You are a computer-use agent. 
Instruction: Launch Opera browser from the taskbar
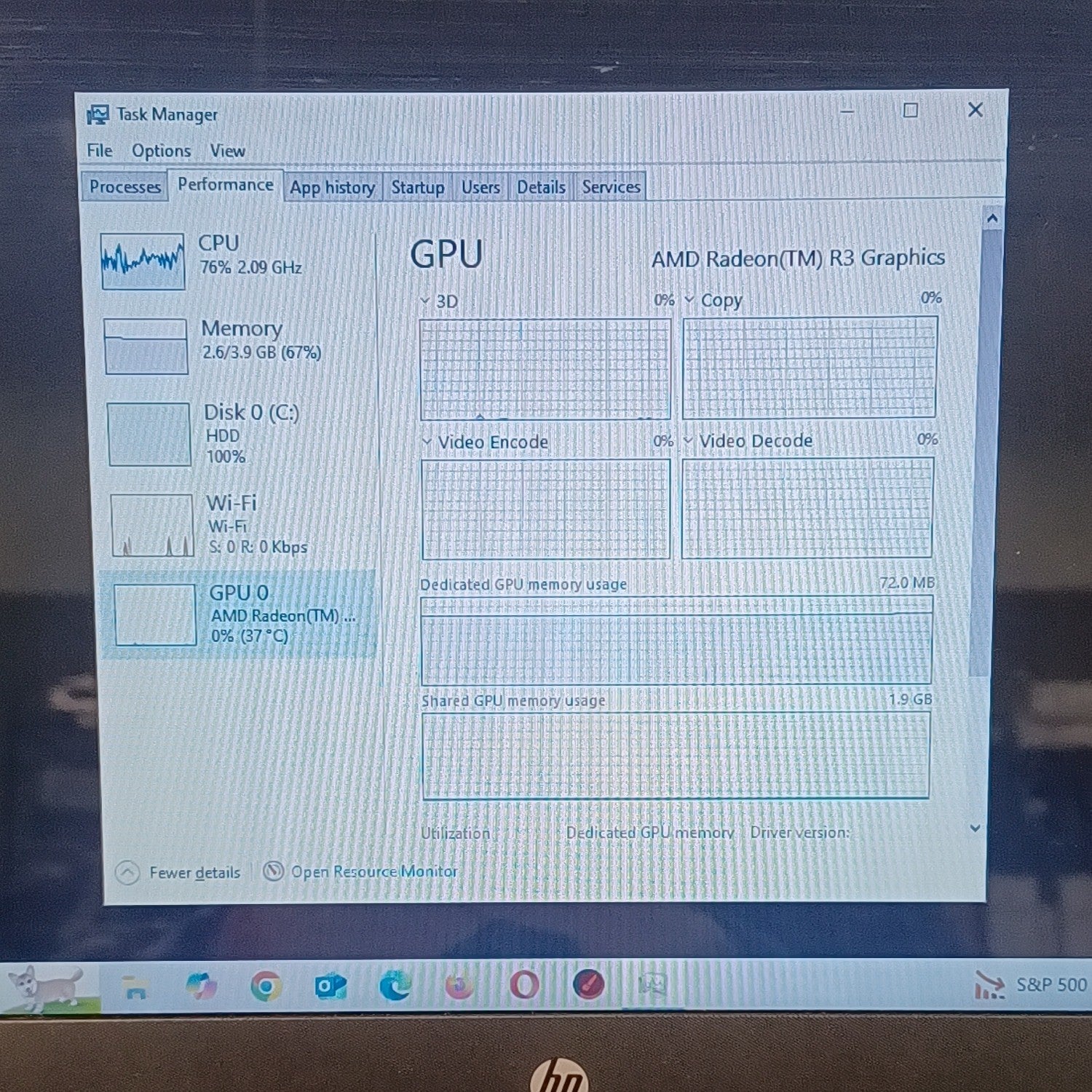pyautogui.click(x=524, y=985)
